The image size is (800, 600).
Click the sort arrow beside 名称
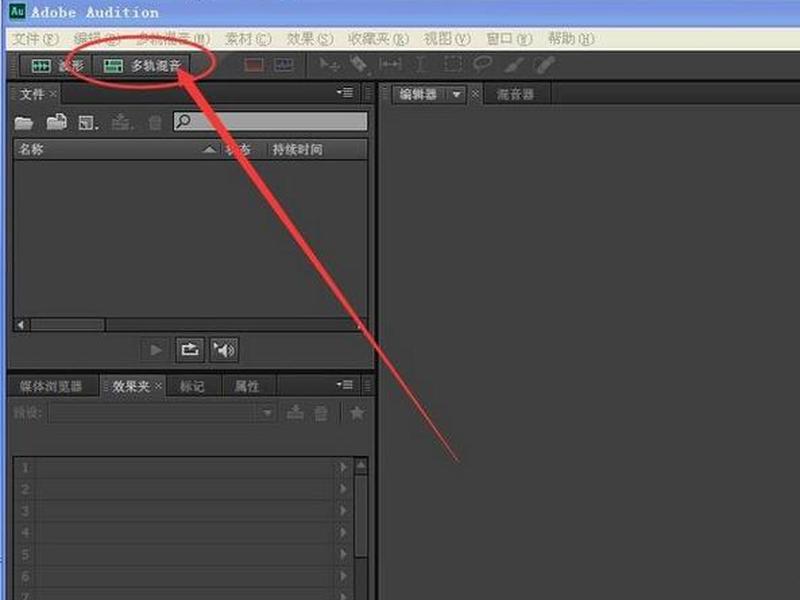click(209, 149)
